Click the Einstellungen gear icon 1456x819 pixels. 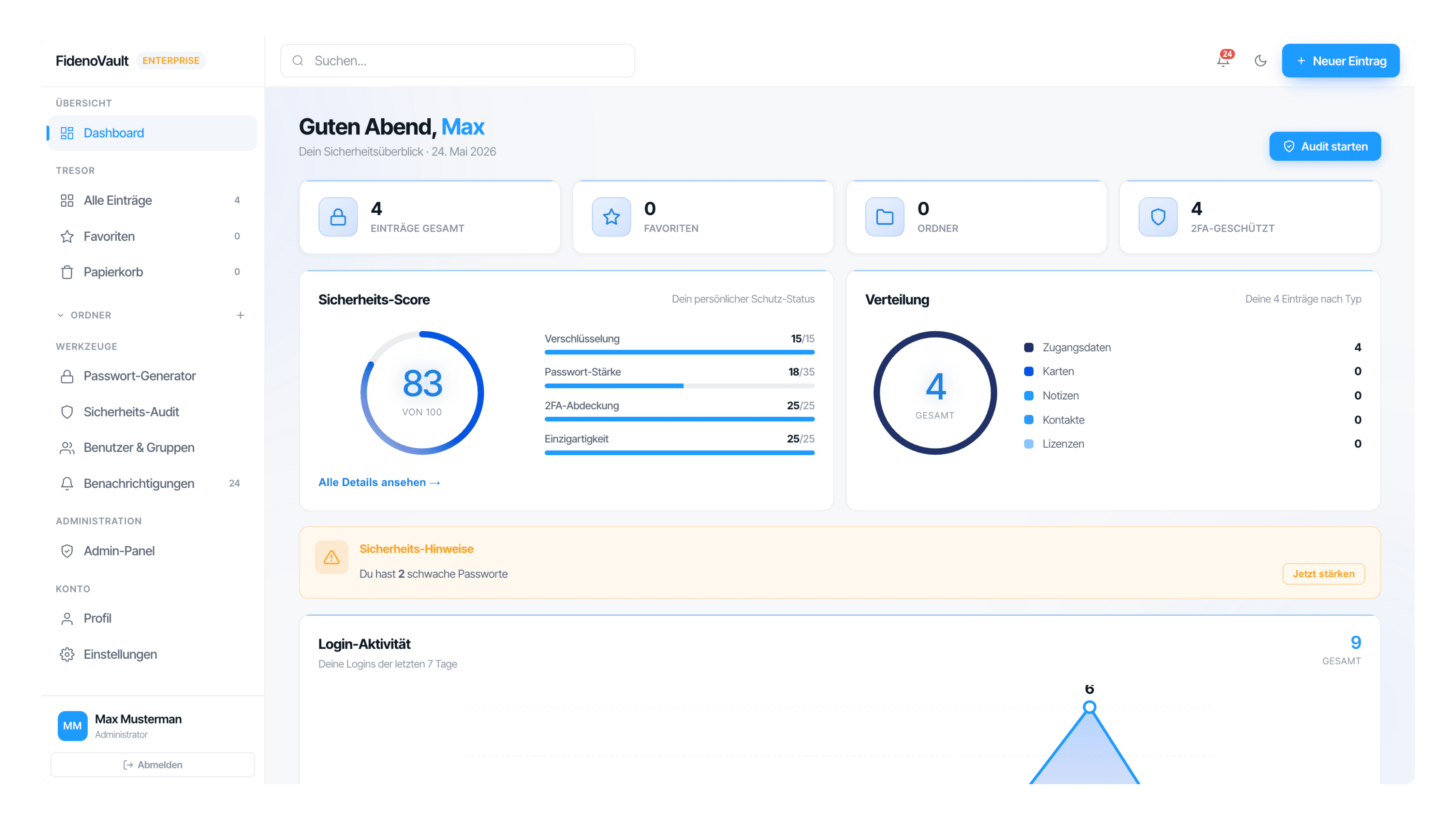67,655
